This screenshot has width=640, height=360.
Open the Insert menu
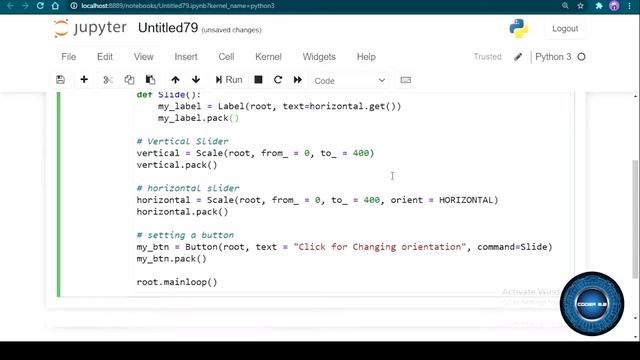pyautogui.click(x=186, y=57)
